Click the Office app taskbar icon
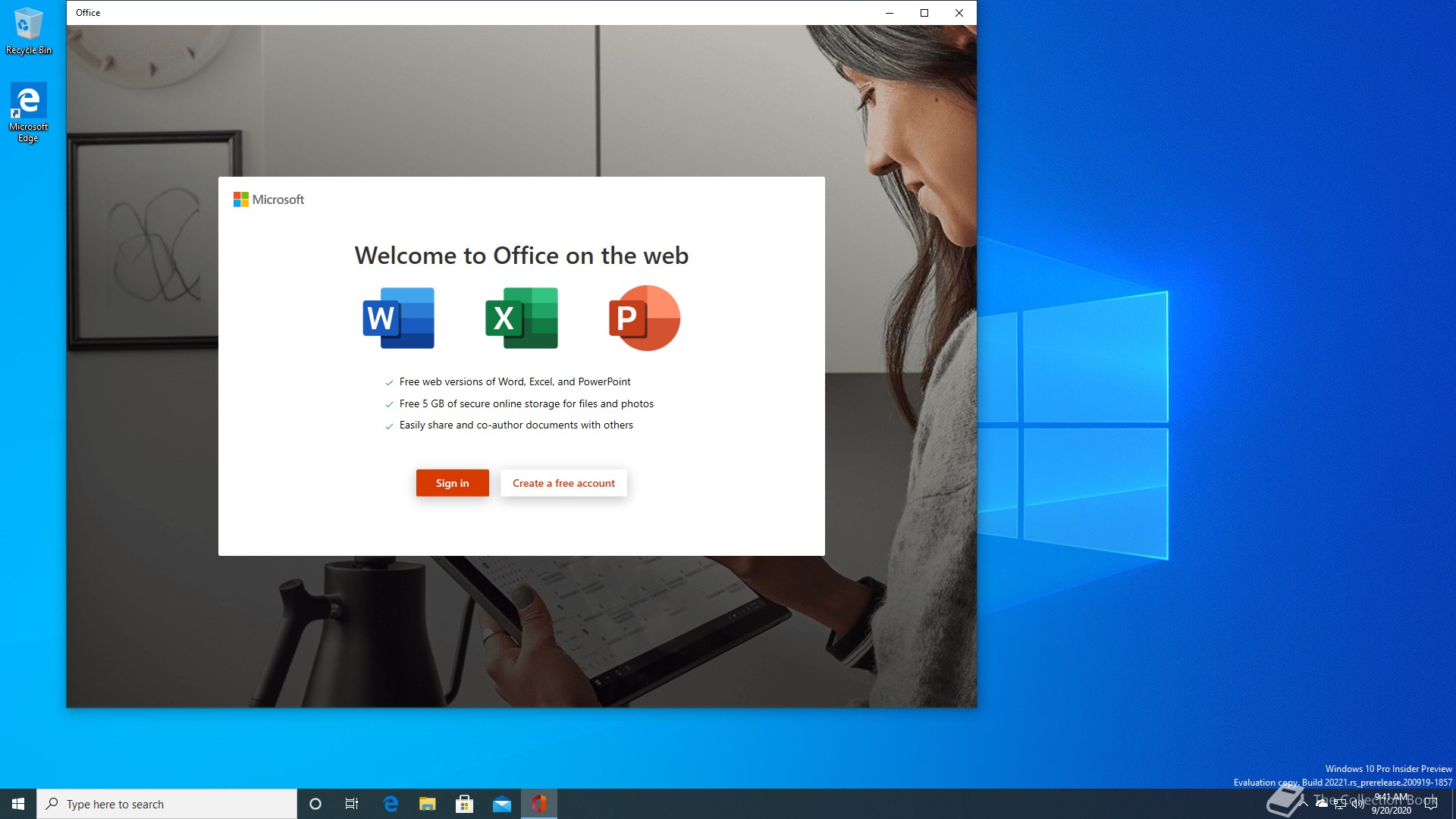This screenshot has height=819, width=1456. point(539,804)
